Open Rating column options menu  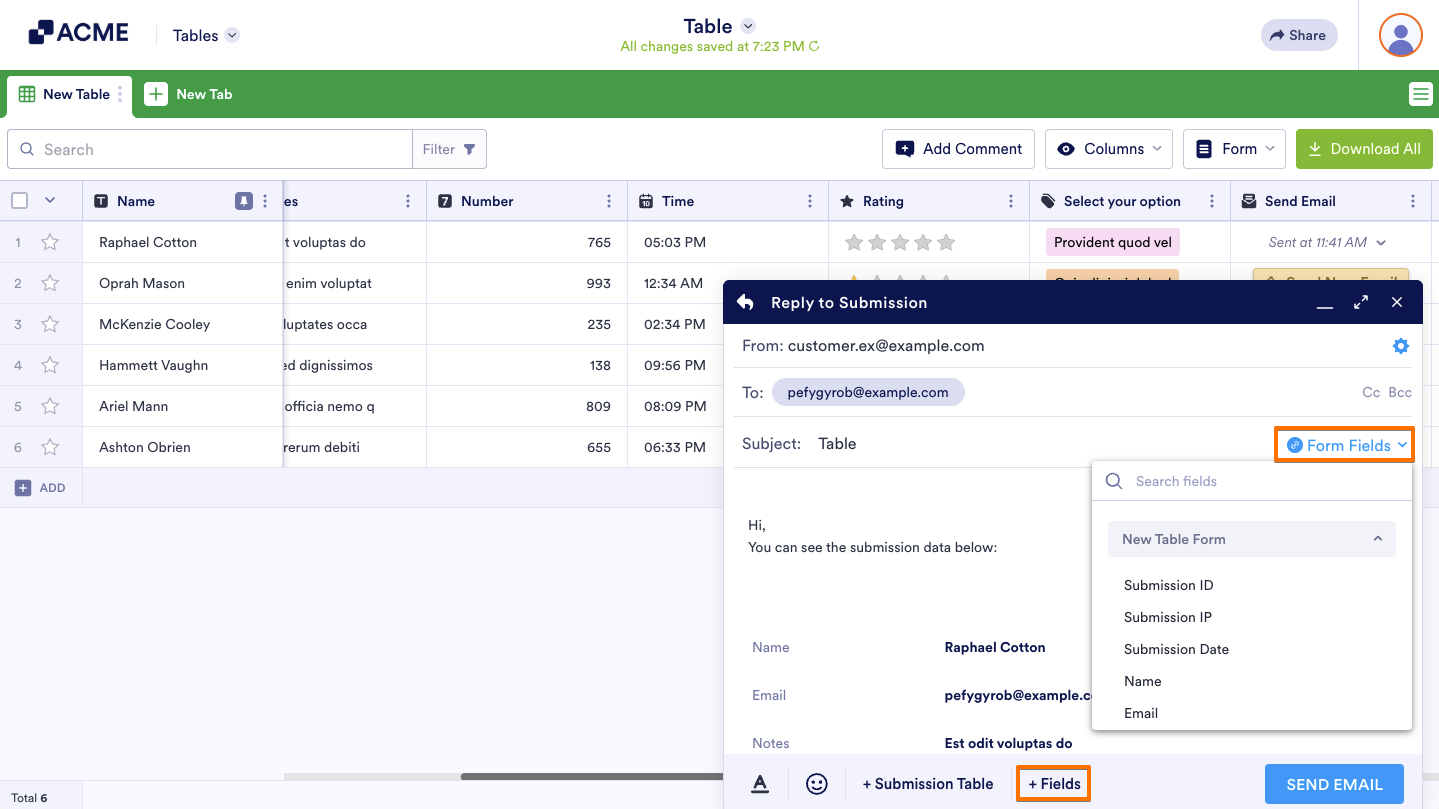pyautogui.click(x=1011, y=201)
